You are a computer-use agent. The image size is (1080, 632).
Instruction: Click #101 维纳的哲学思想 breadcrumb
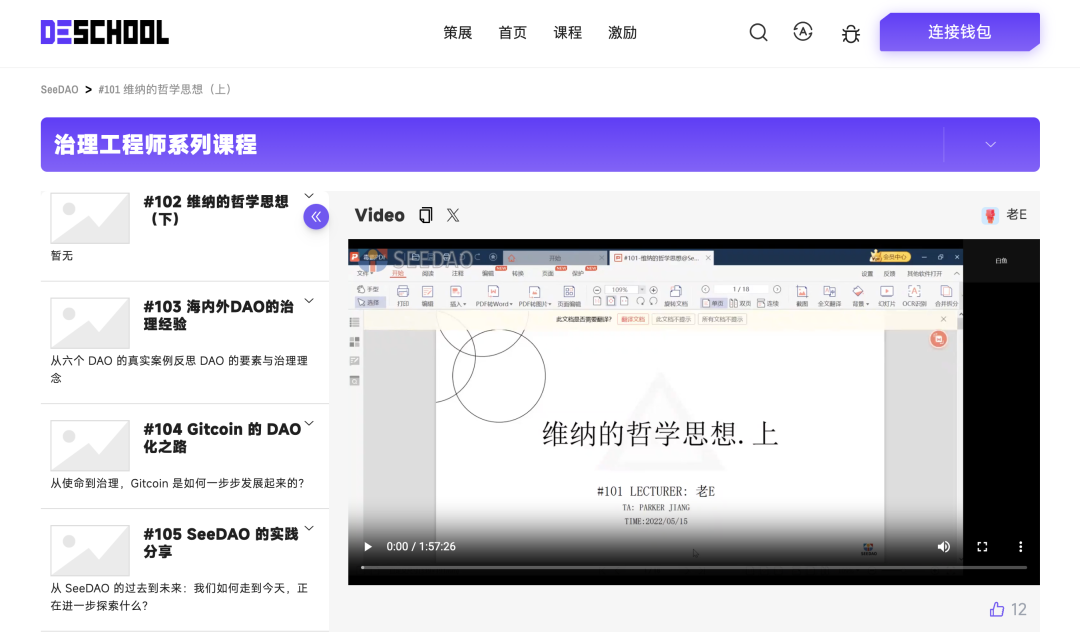165,89
